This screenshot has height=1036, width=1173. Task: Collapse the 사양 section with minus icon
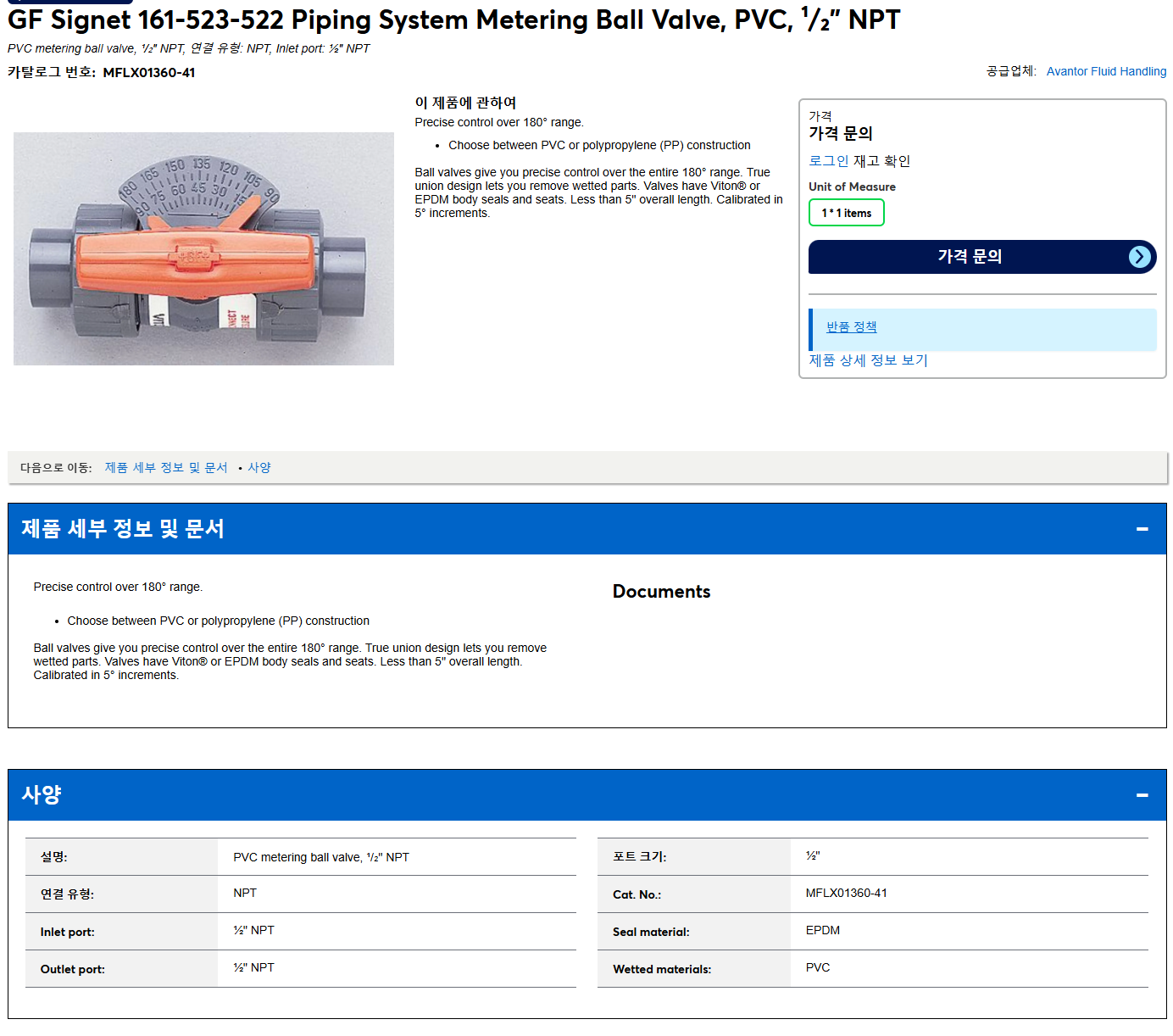tap(1142, 795)
